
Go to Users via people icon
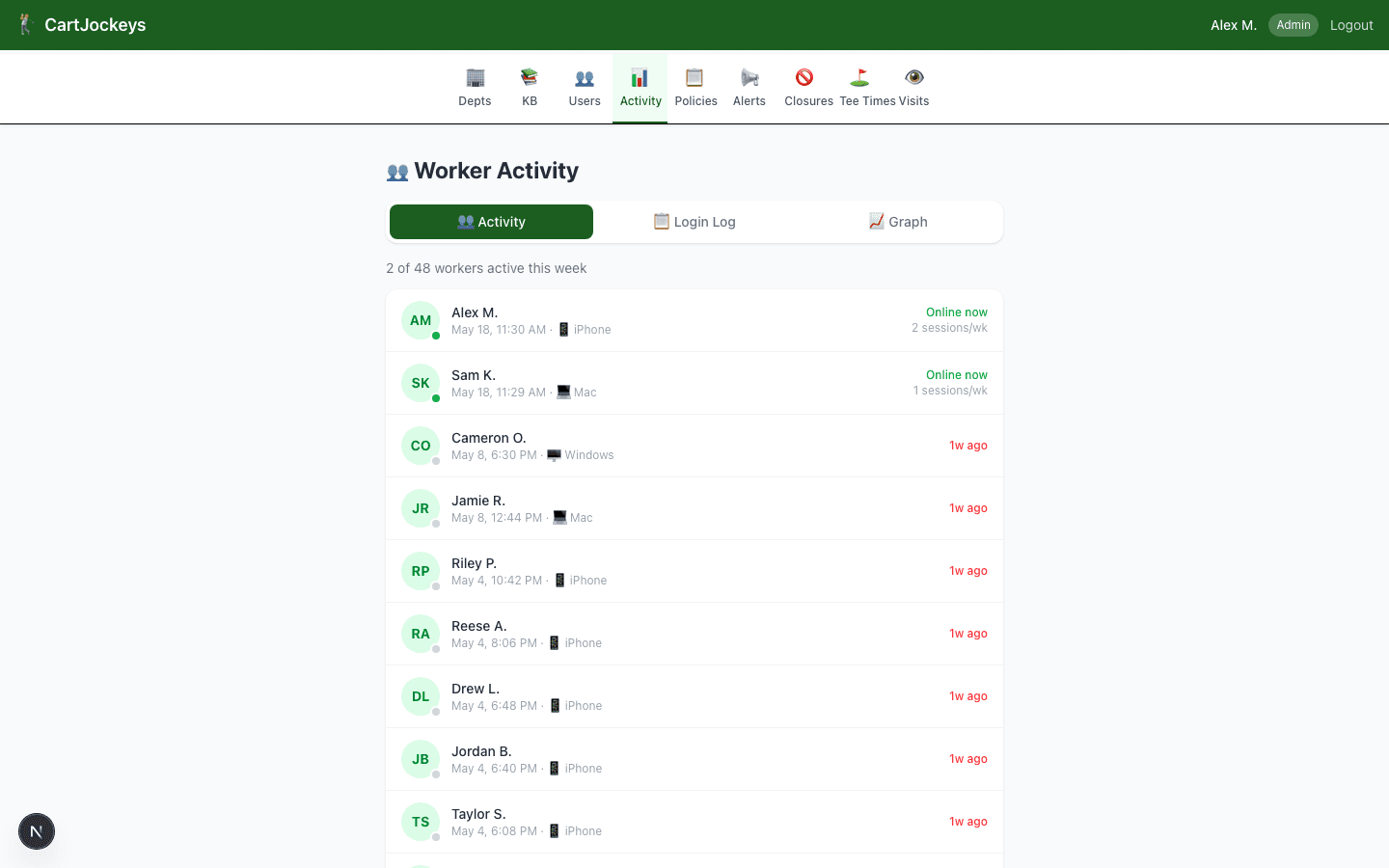point(585,77)
